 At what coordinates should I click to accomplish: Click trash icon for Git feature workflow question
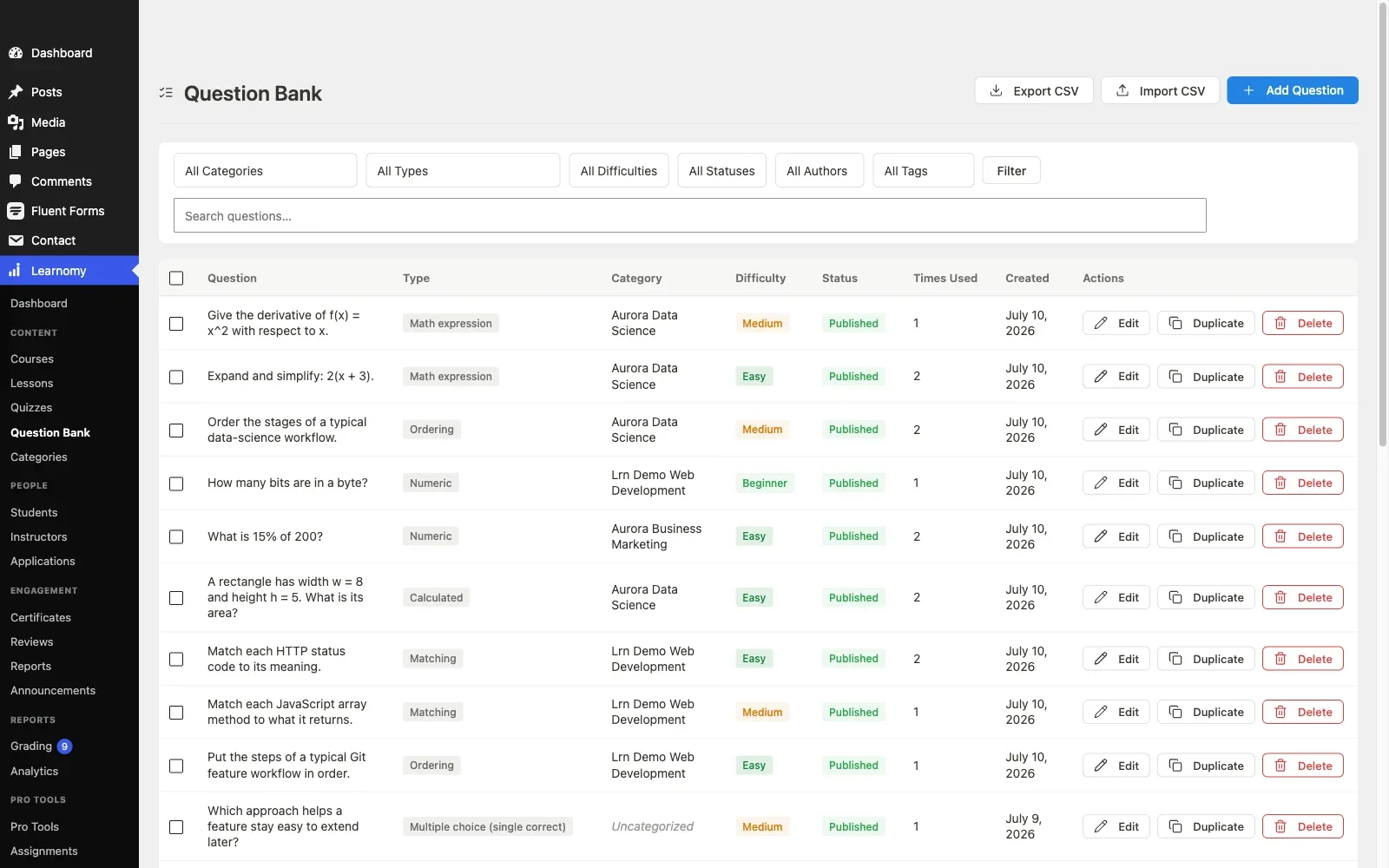click(1280, 766)
